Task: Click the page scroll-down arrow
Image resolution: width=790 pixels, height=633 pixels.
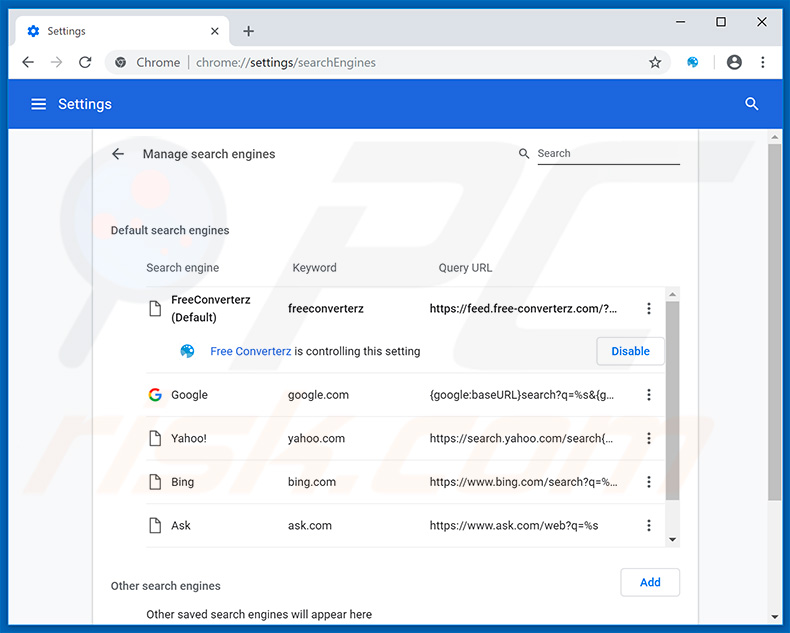Action: pos(774,617)
